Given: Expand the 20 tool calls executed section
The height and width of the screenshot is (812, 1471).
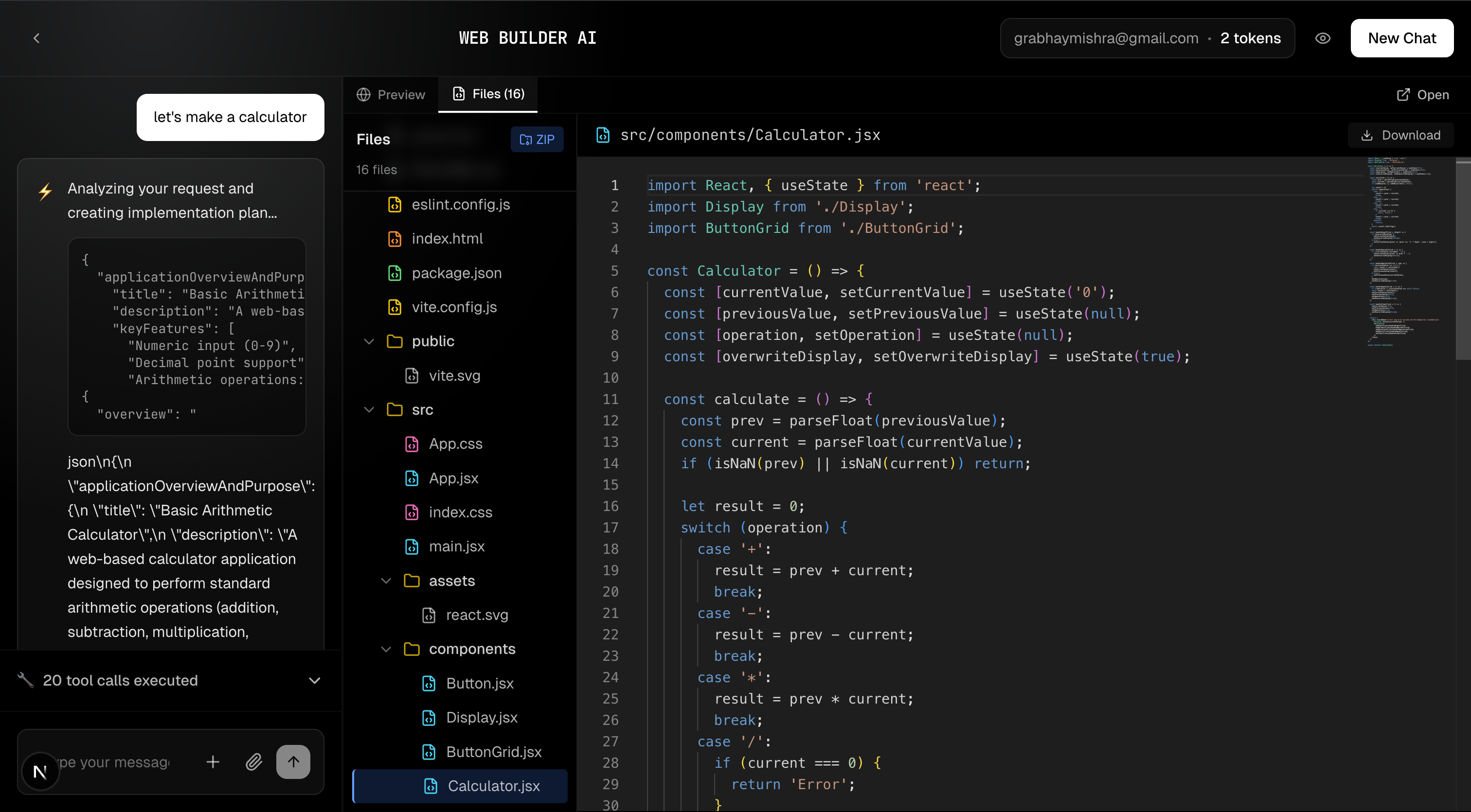Looking at the screenshot, I should pos(315,680).
